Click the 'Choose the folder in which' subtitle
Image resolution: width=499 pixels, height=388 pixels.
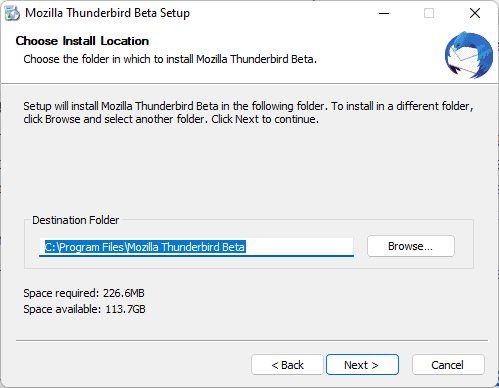pos(170,59)
